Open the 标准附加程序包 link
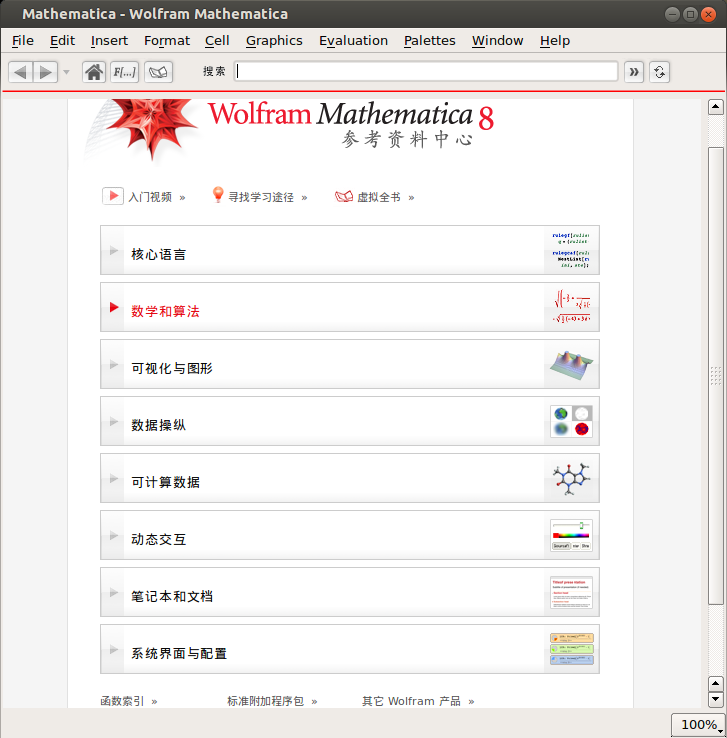Image resolution: width=727 pixels, height=738 pixels. pos(265,701)
